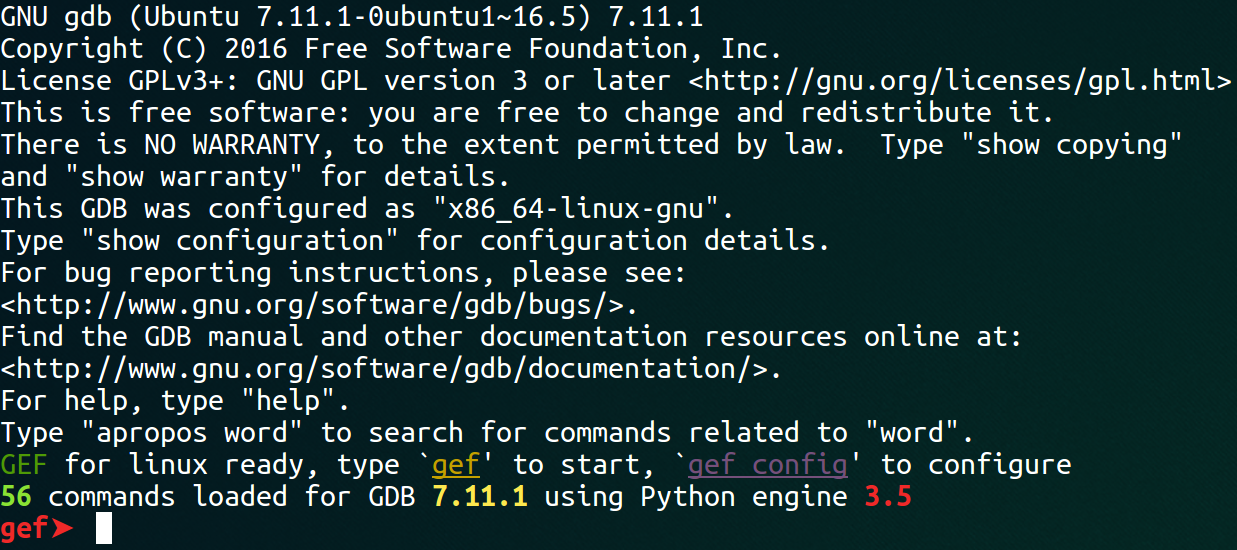Open the gnu.org GPL license URL

click(960, 81)
